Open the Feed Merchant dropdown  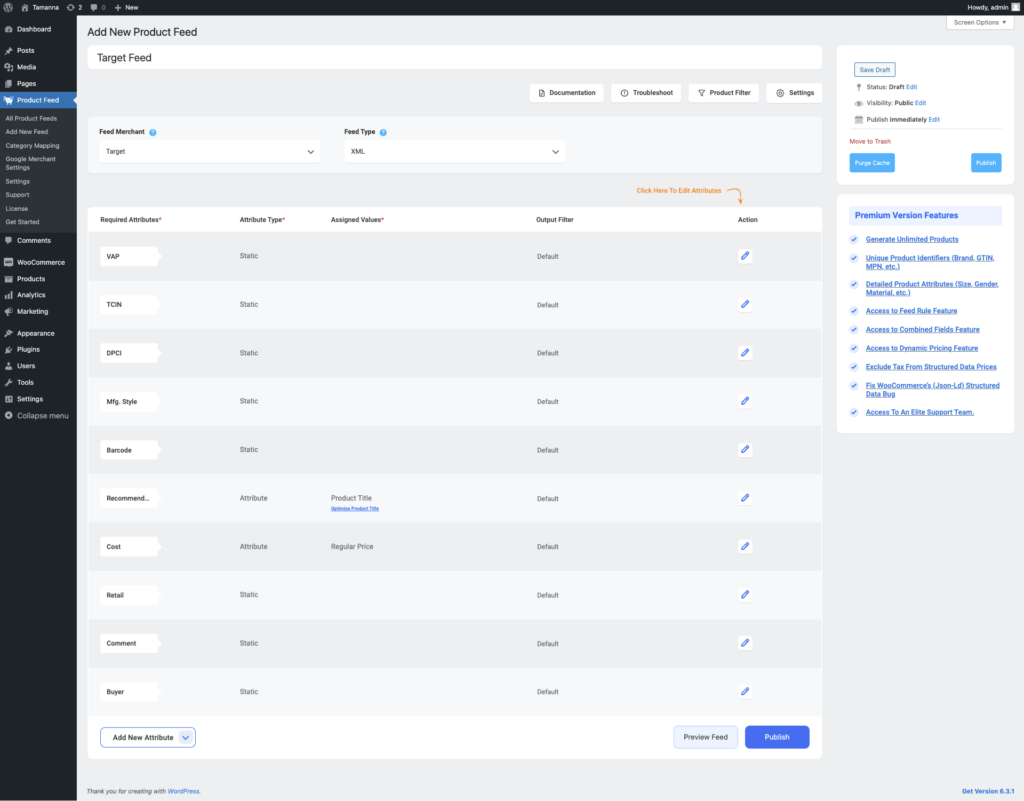coord(210,151)
